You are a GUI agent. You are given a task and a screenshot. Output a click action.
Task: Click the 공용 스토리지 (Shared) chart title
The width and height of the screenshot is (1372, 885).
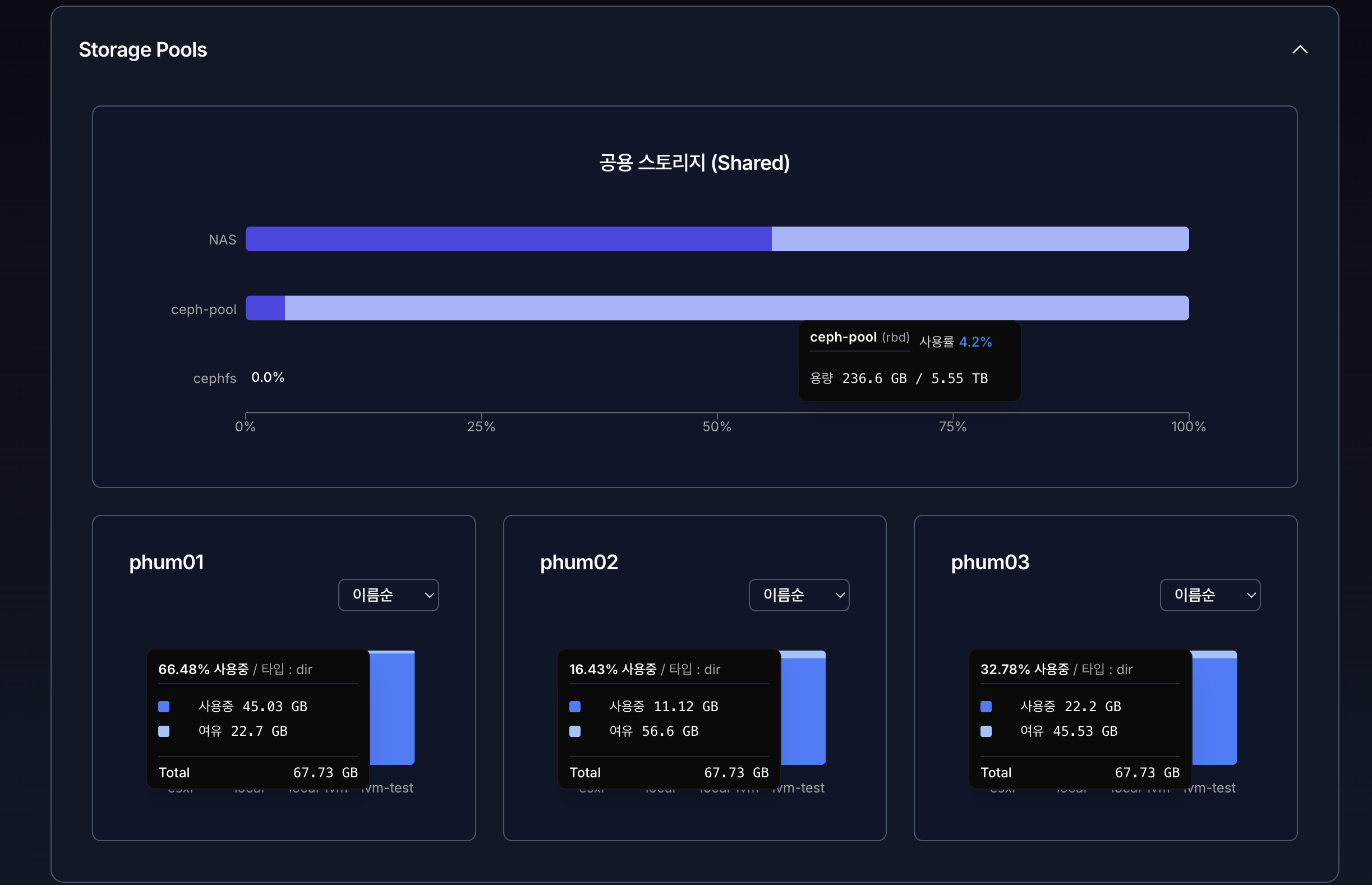tap(694, 163)
